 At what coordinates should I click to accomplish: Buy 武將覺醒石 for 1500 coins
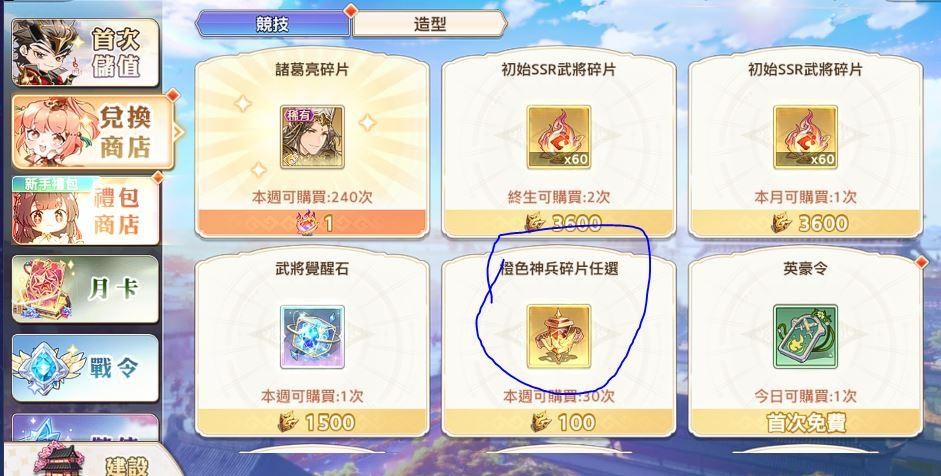(x=312, y=422)
